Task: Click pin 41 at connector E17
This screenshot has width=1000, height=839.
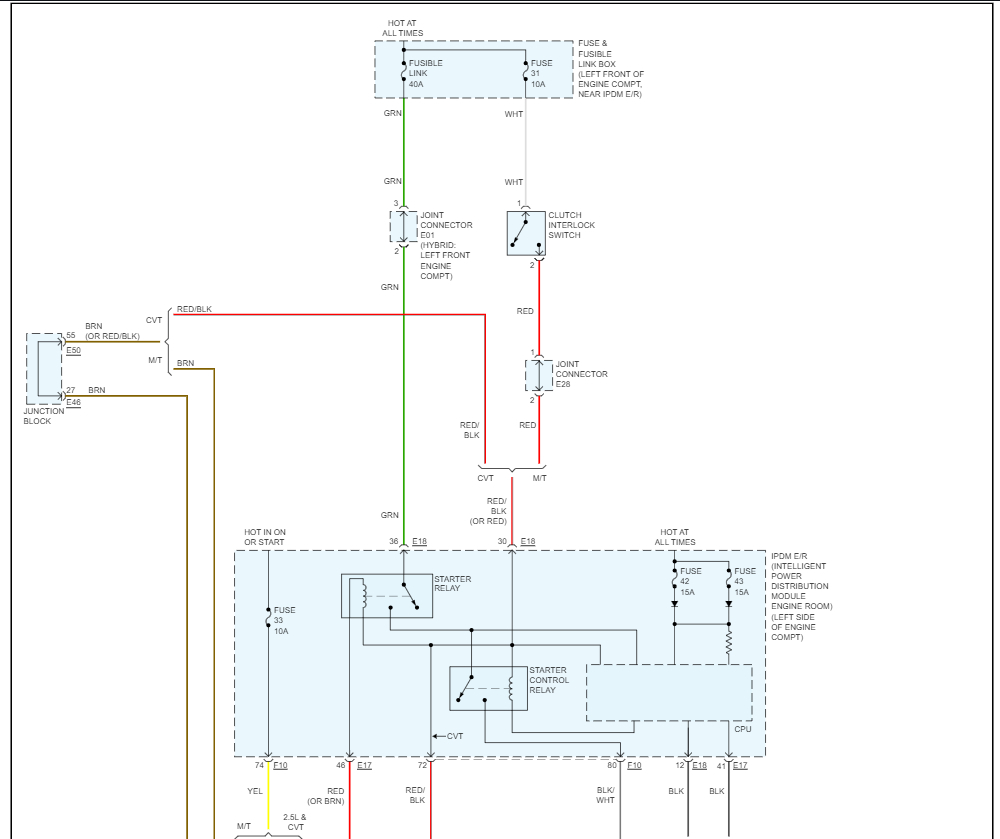Action: point(721,765)
